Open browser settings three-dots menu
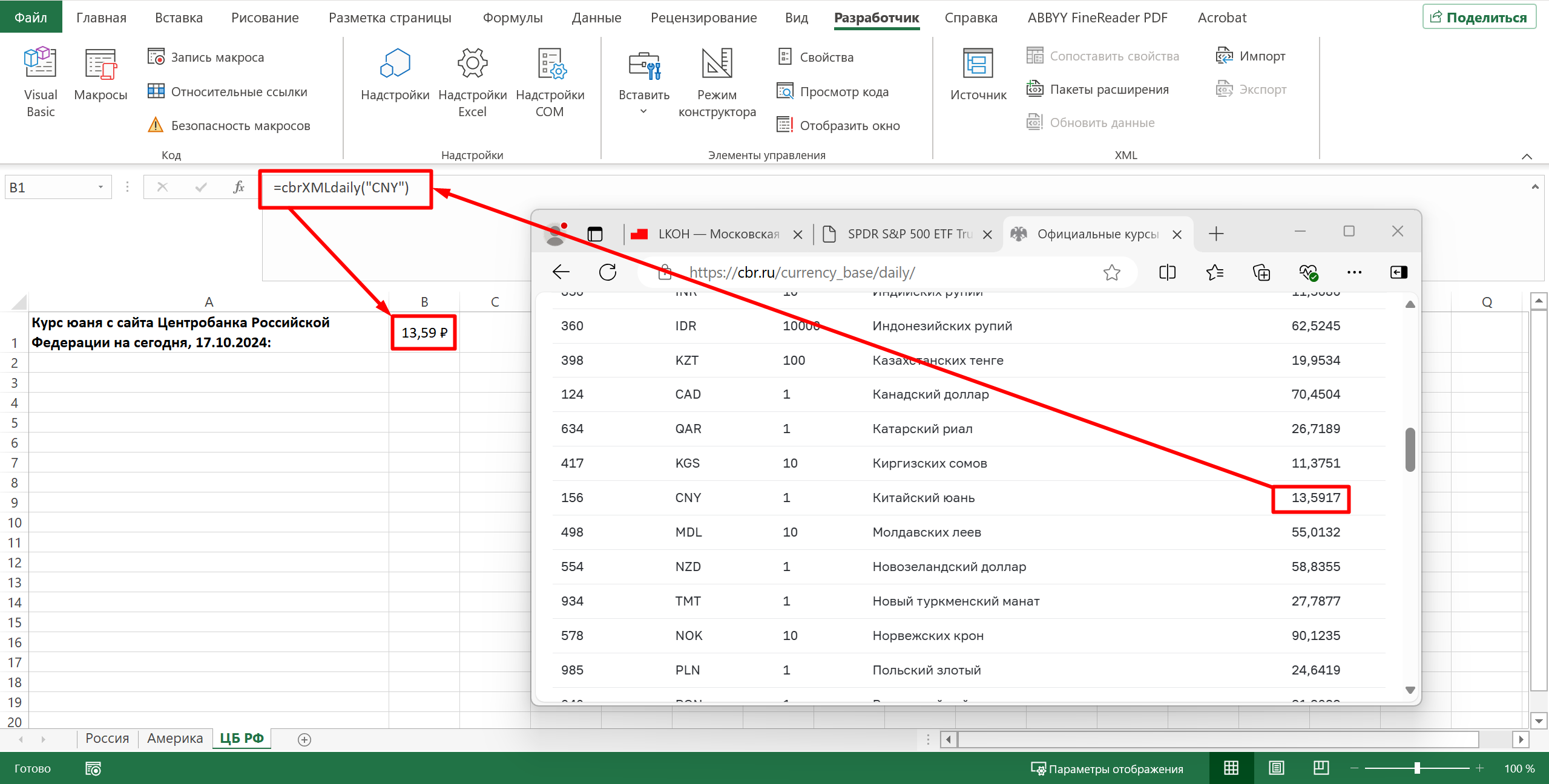The image size is (1549, 784). coord(1354,272)
